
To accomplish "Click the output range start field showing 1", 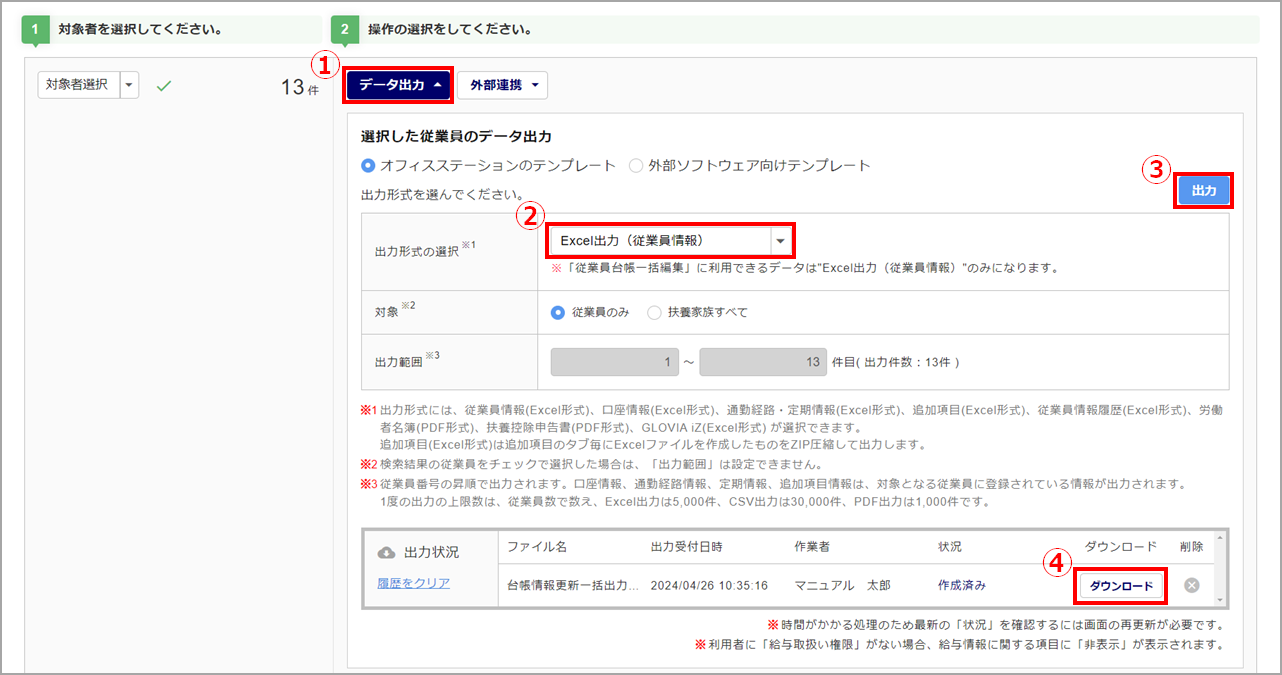I will coord(616,362).
